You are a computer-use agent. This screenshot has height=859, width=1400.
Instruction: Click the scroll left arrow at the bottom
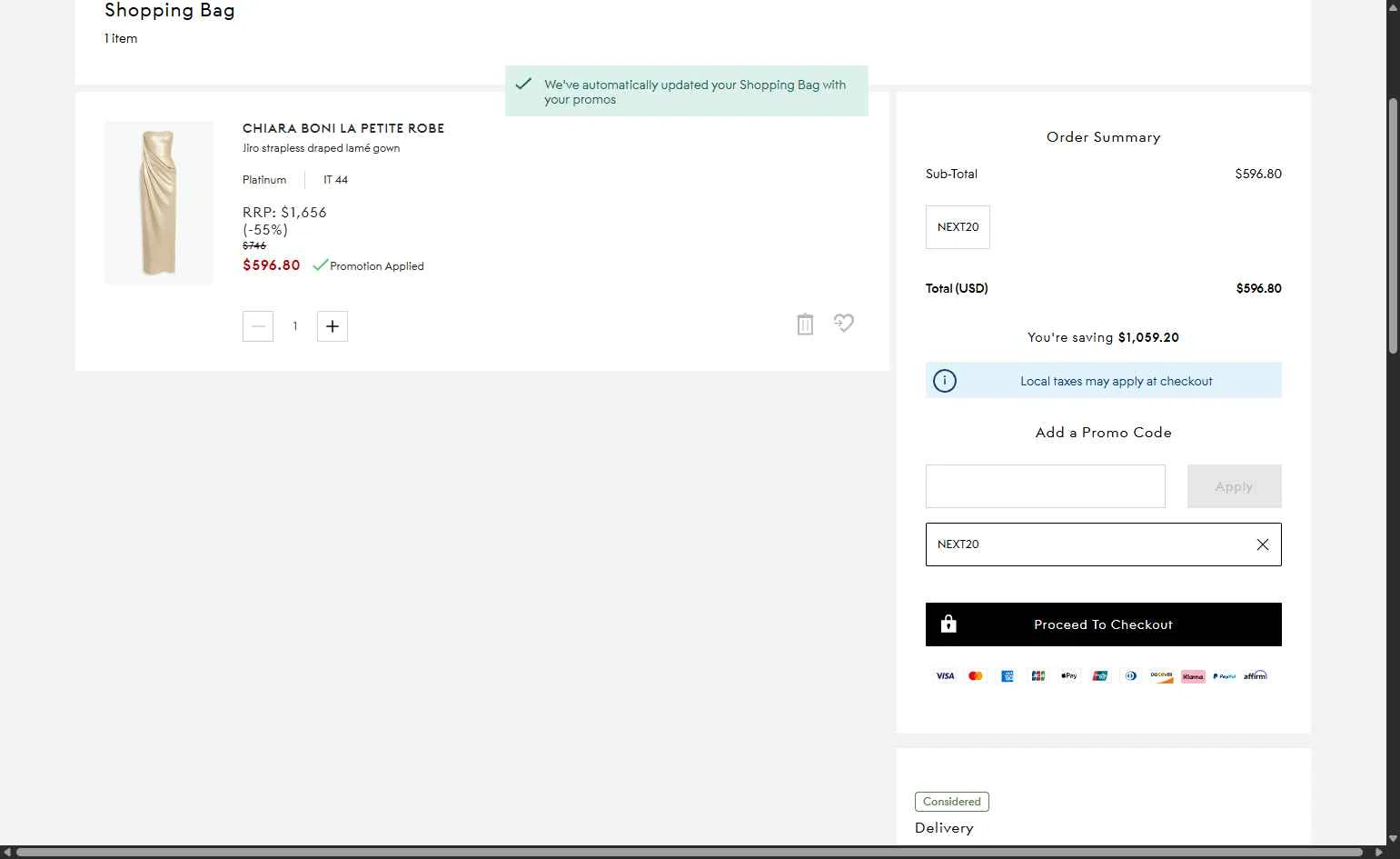tap(7, 853)
